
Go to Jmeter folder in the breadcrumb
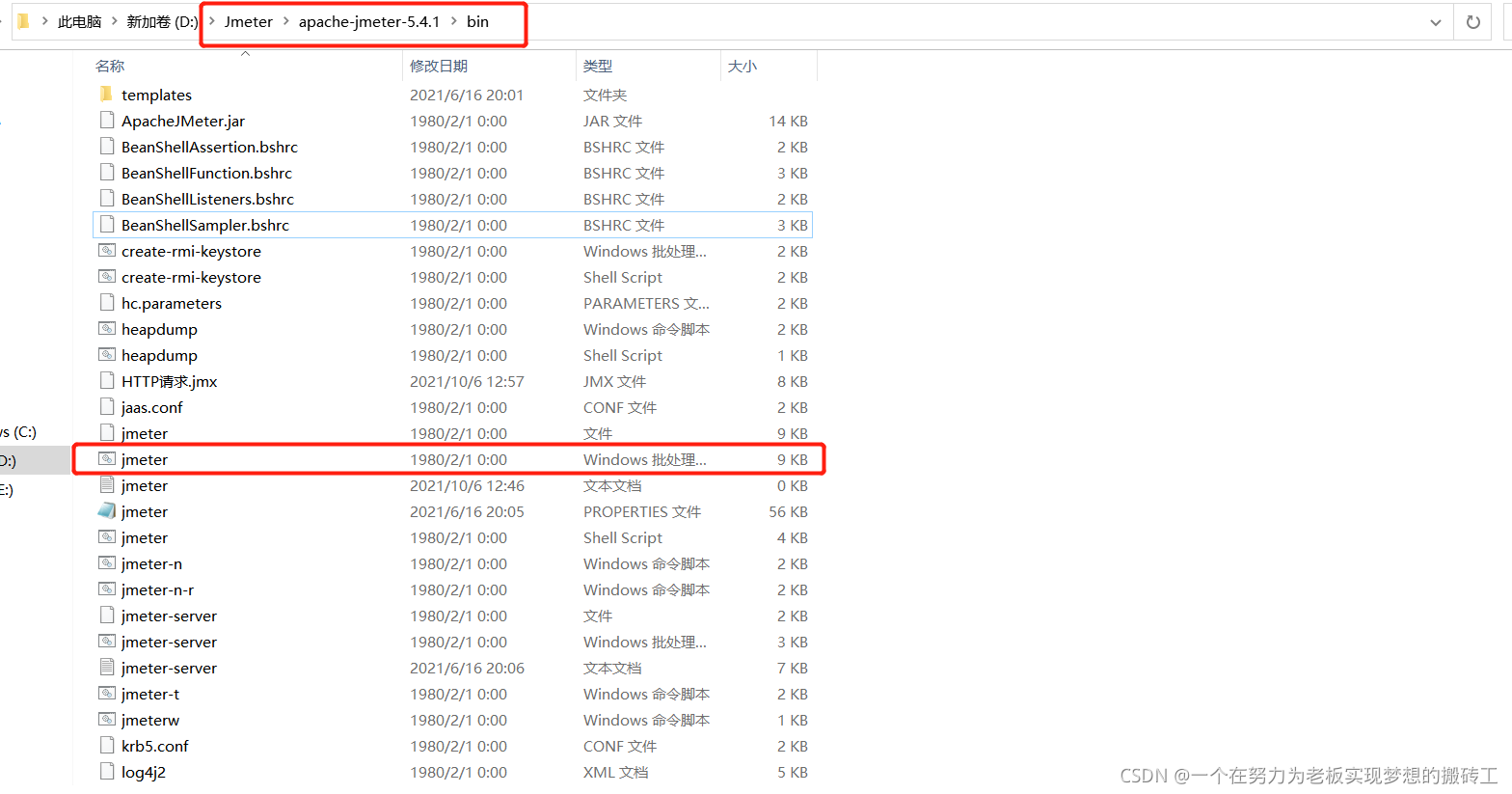[x=249, y=21]
